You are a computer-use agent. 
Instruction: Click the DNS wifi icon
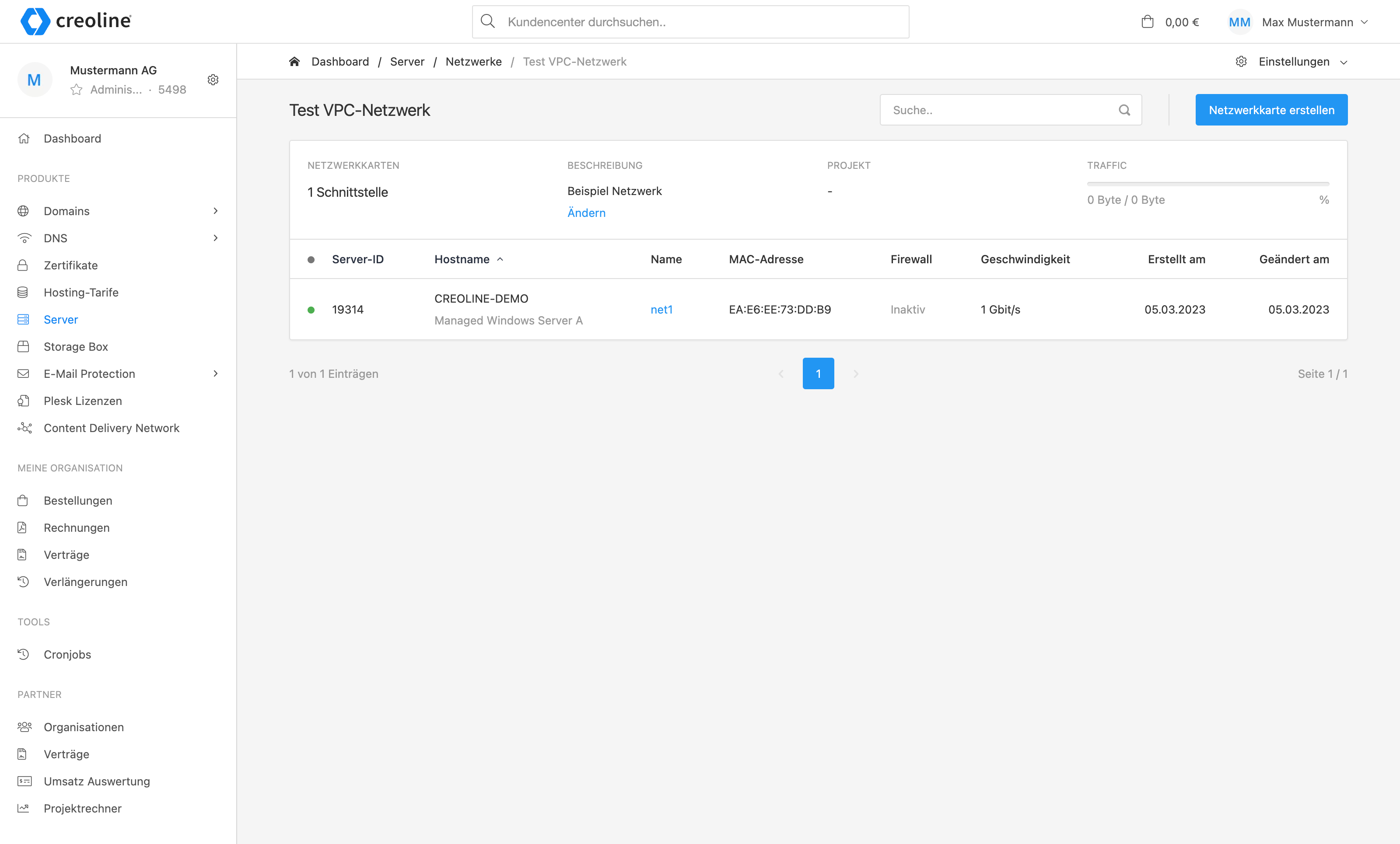(24, 238)
